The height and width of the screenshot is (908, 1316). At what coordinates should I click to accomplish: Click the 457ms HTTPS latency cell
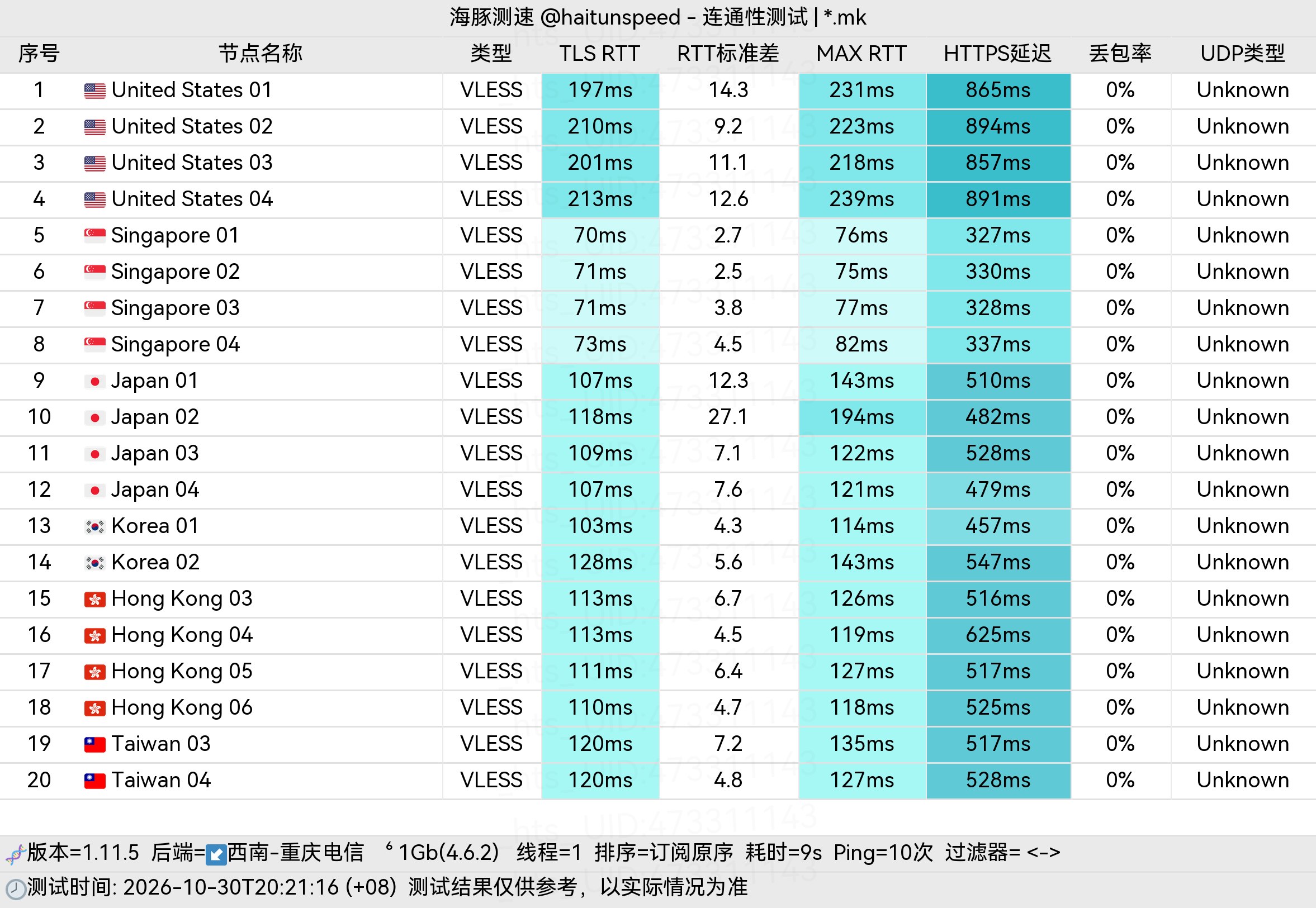coord(998,526)
